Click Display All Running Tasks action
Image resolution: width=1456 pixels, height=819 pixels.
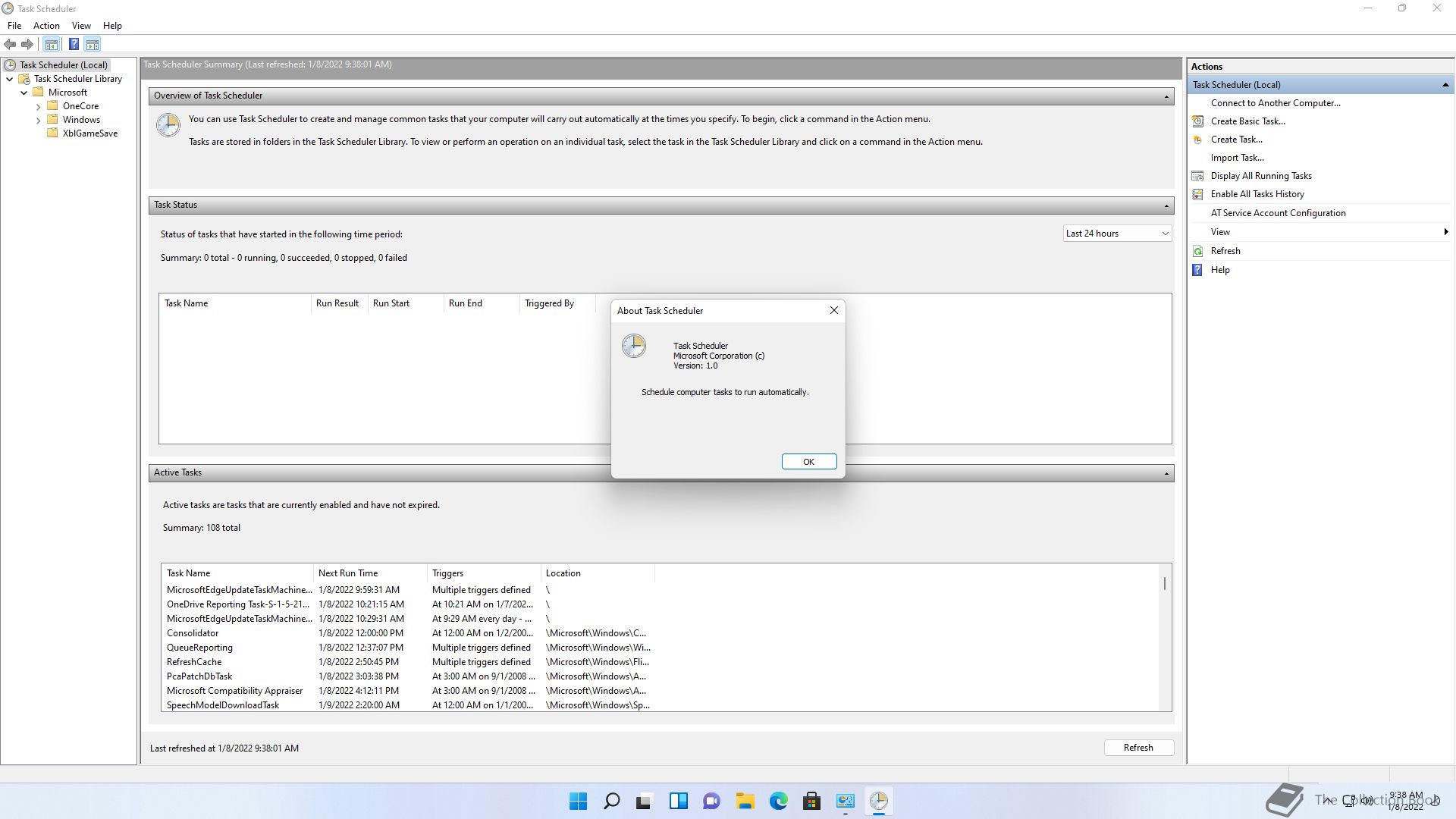(1260, 176)
